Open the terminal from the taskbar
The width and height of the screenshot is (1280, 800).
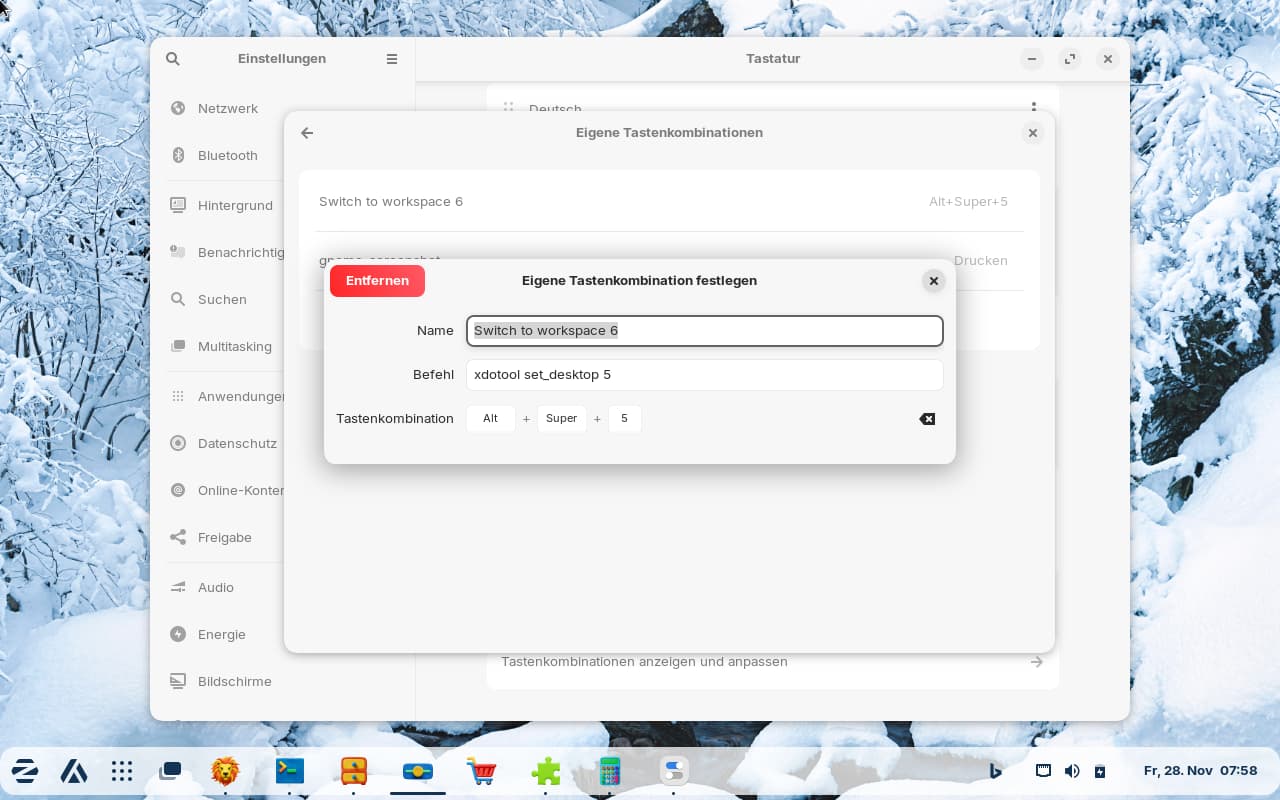pyautogui.click(x=290, y=770)
